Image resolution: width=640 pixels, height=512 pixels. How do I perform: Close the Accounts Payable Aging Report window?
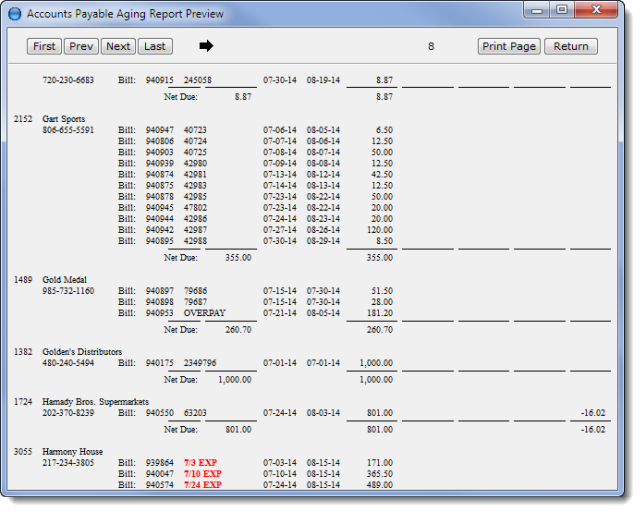click(596, 10)
